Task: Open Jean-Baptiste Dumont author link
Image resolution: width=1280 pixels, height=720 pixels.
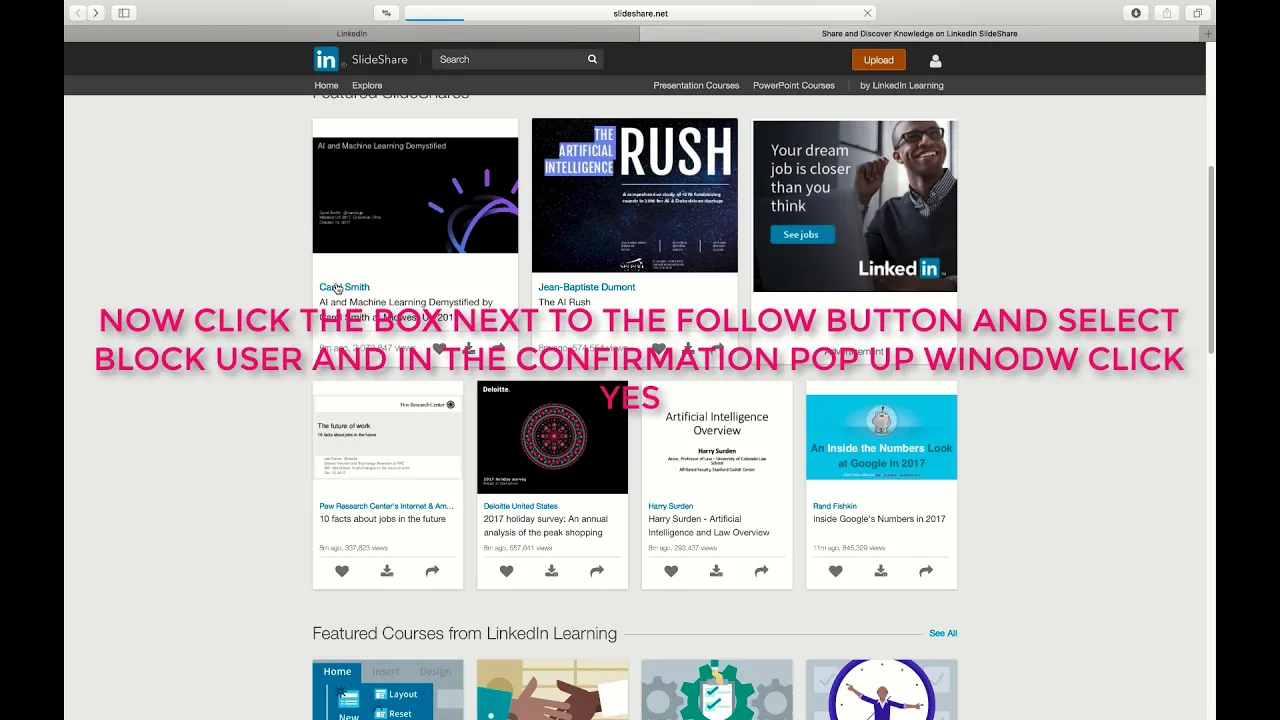Action: pos(586,287)
